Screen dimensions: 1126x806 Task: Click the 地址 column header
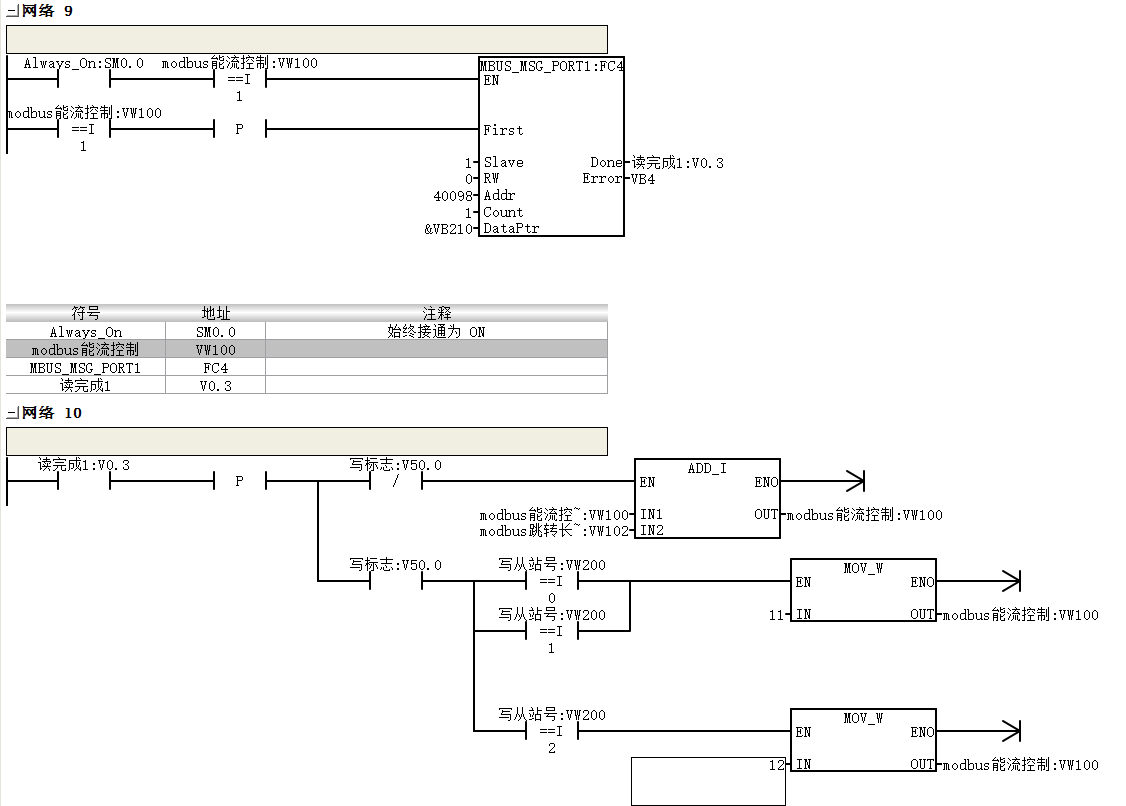click(x=215, y=313)
